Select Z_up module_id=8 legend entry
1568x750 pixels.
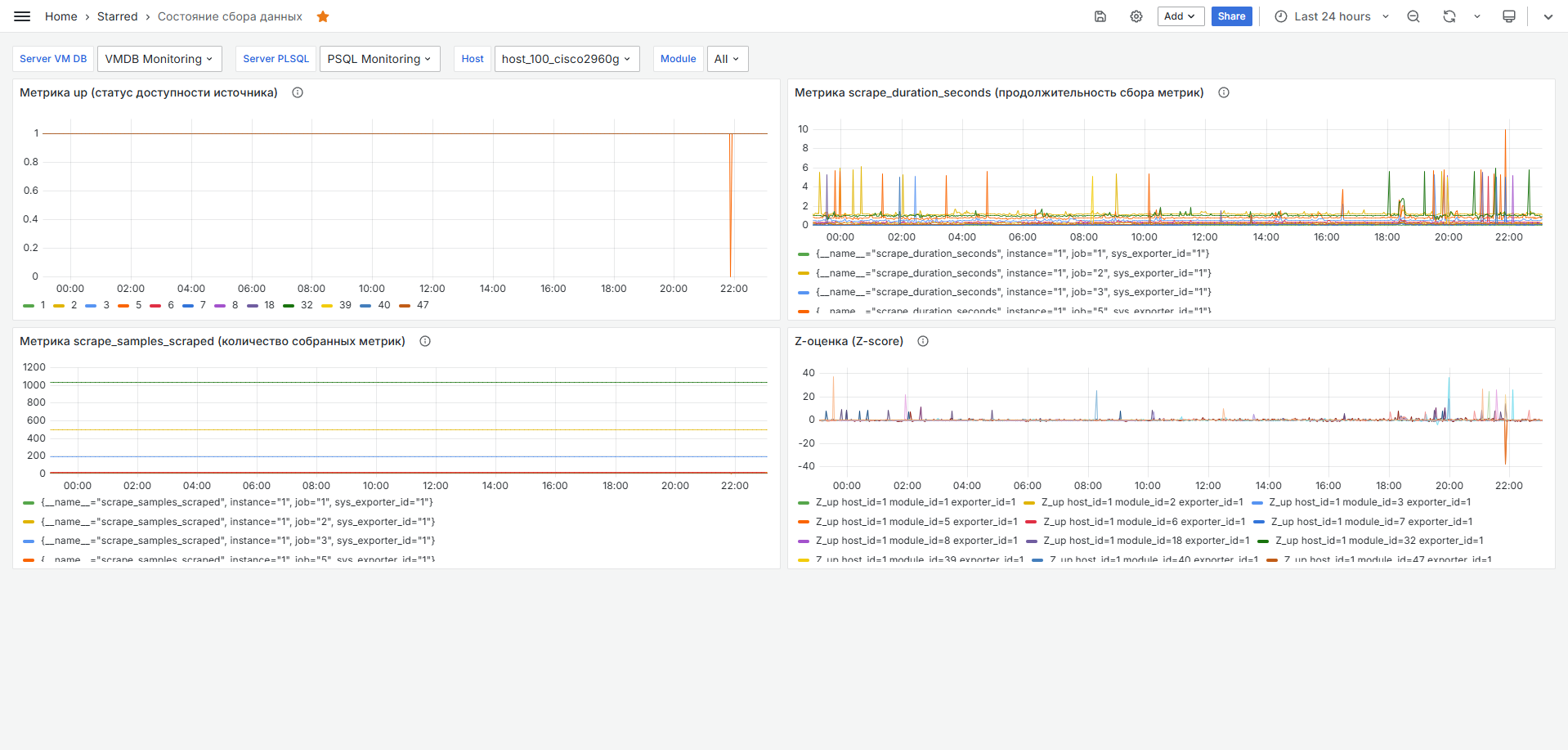(916, 541)
